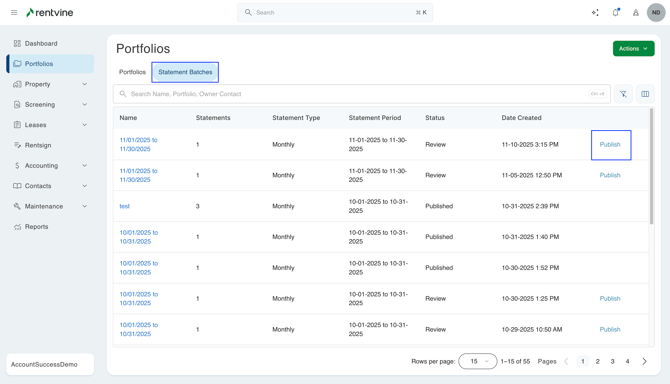Open the batch link created 10-31-2025 1:40 PM
670x384 pixels.
click(x=138, y=237)
